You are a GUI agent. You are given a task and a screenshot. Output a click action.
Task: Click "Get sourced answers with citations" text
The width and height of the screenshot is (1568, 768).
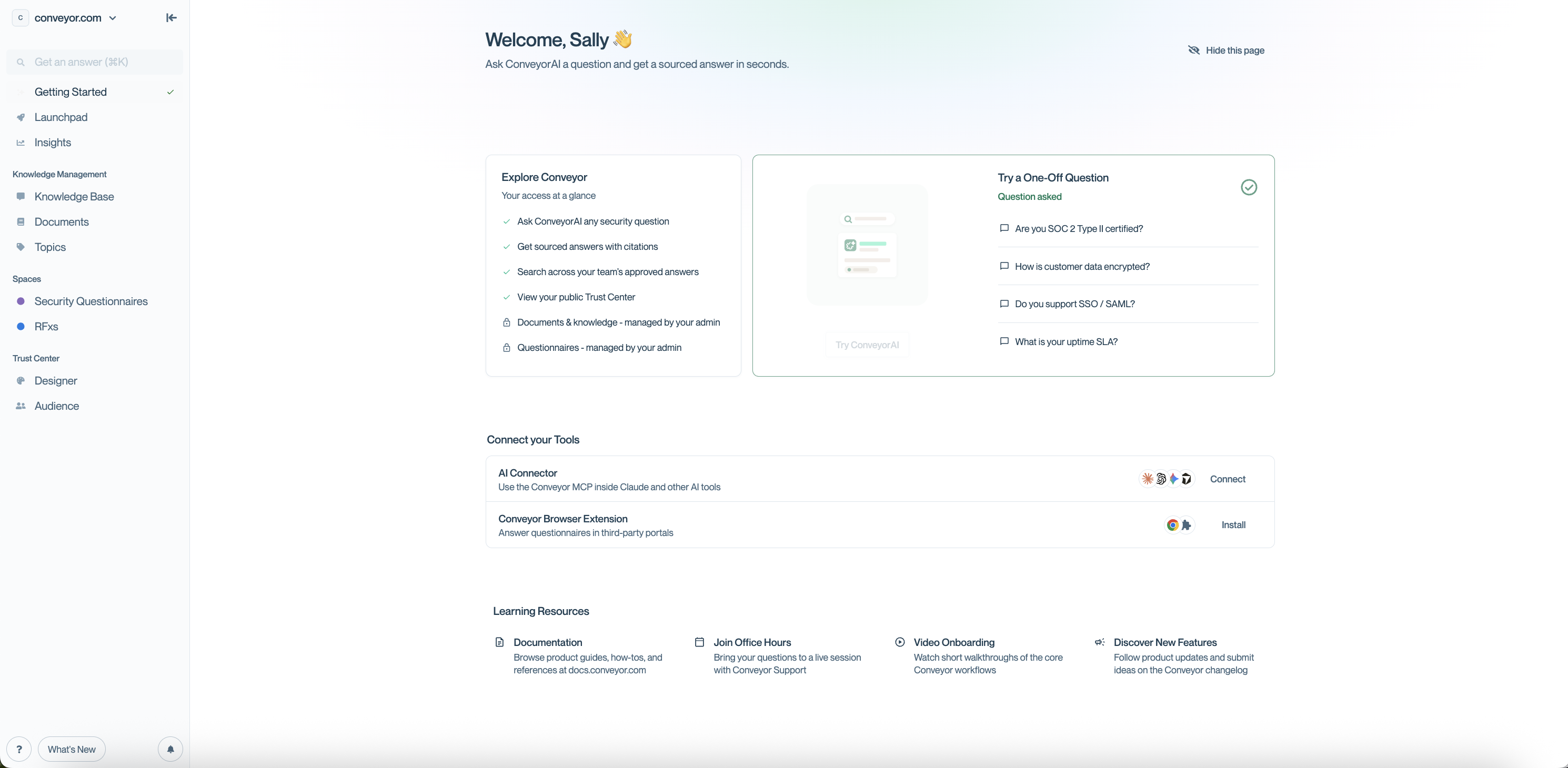pos(587,247)
